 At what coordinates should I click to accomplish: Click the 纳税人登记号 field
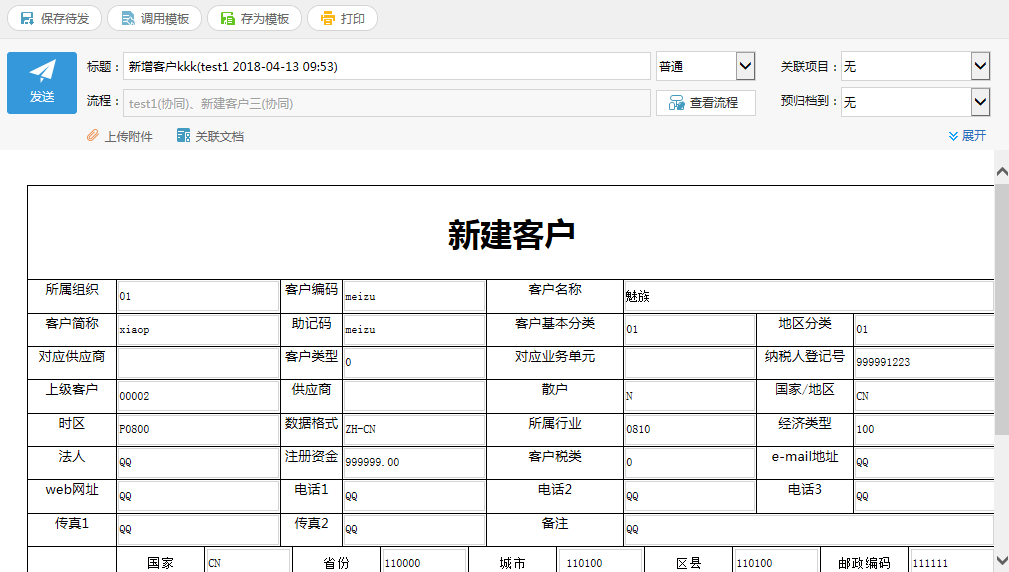(923, 362)
